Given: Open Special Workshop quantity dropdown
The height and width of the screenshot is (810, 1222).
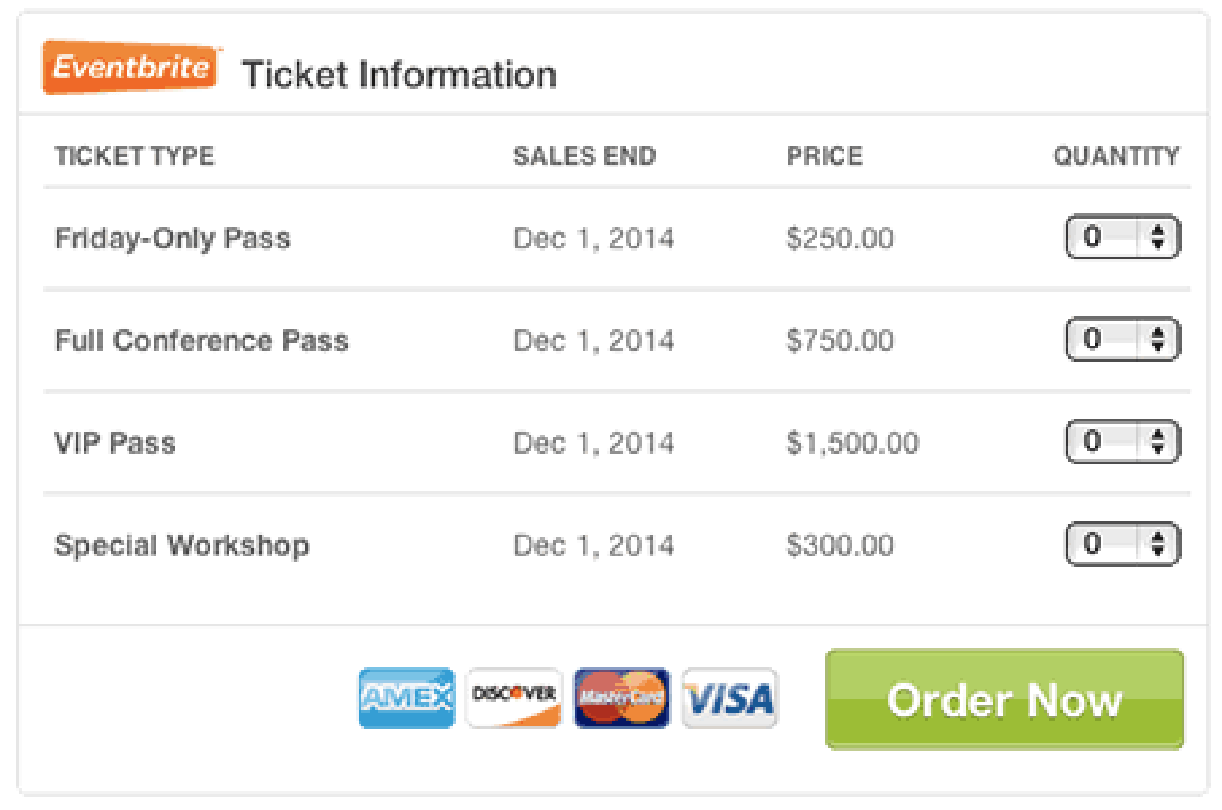Looking at the screenshot, I should point(1123,545).
